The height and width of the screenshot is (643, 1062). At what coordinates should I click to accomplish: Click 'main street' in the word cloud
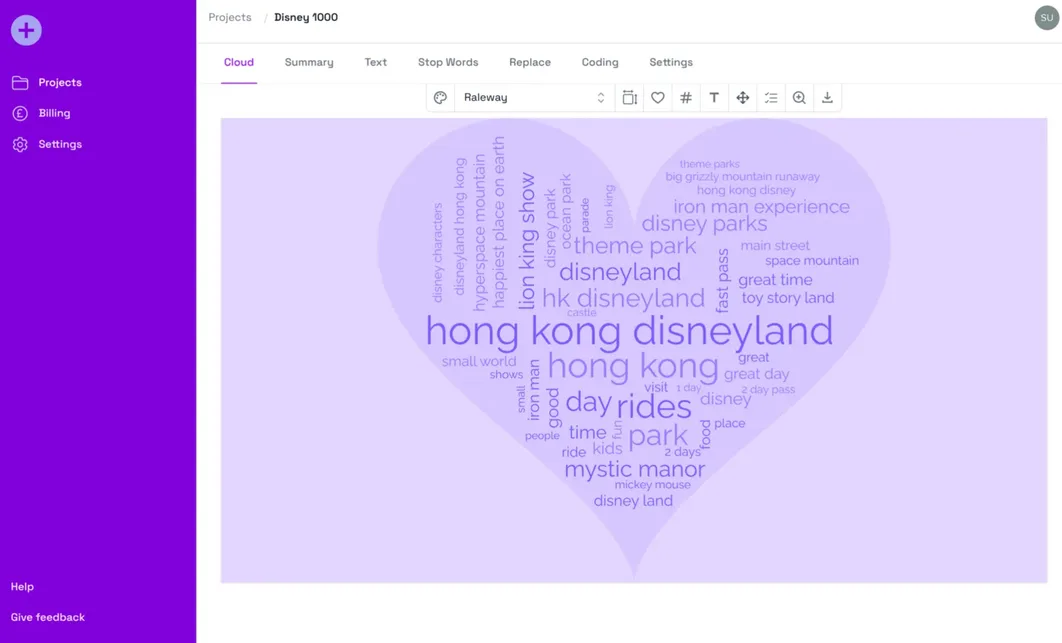click(775, 246)
